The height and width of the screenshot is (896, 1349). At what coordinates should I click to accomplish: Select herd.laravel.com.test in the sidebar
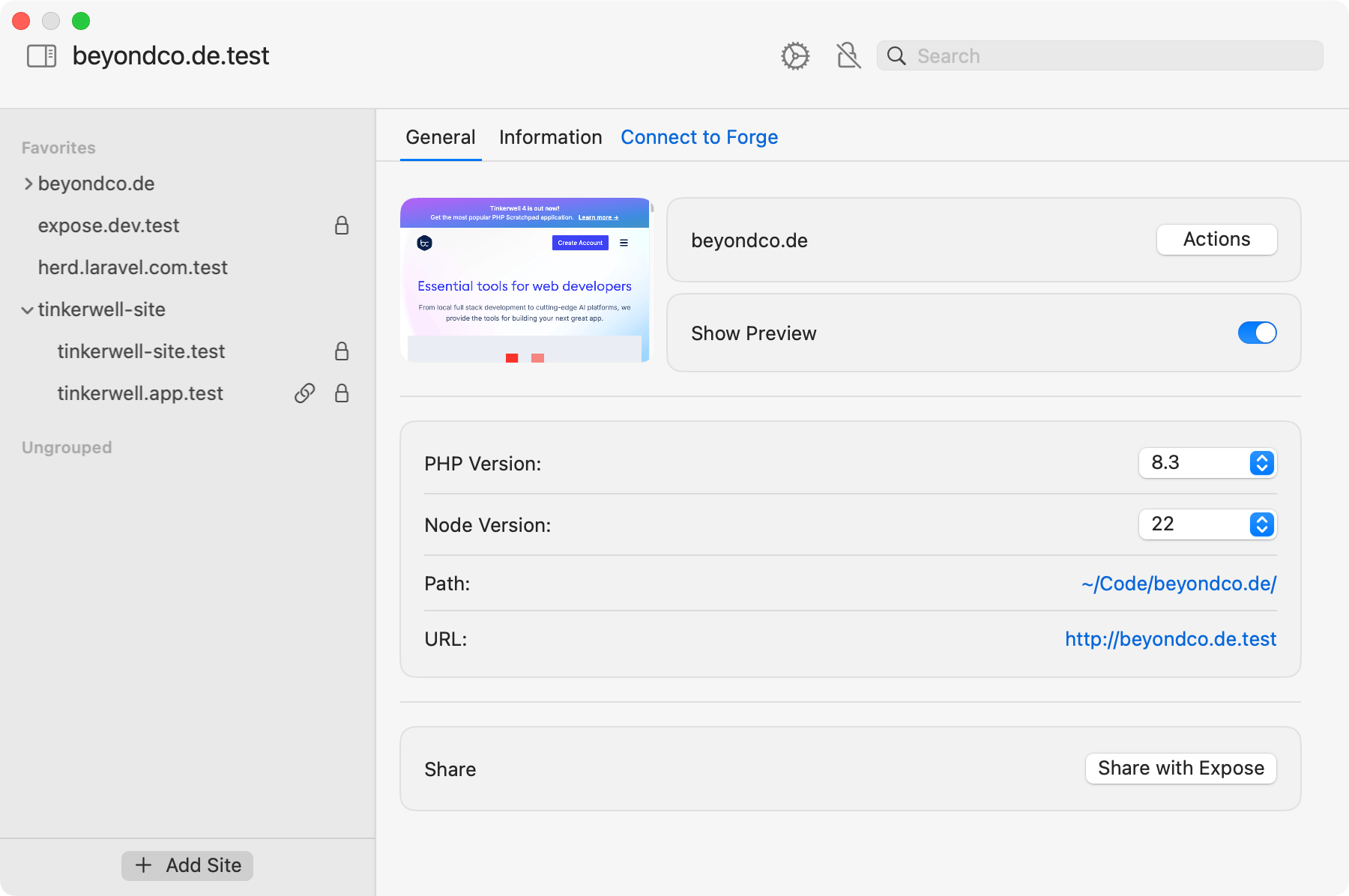click(x=133, y=267)
